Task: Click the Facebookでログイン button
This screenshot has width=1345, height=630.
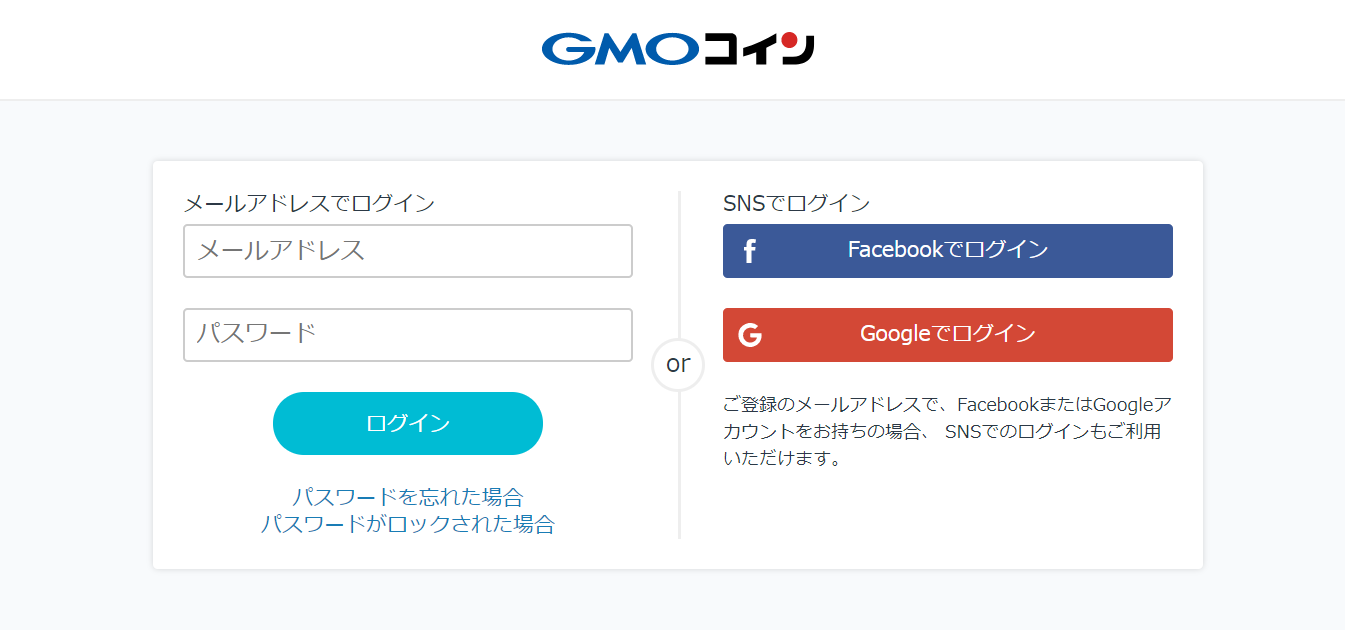Action: click(x=947, y=251)
